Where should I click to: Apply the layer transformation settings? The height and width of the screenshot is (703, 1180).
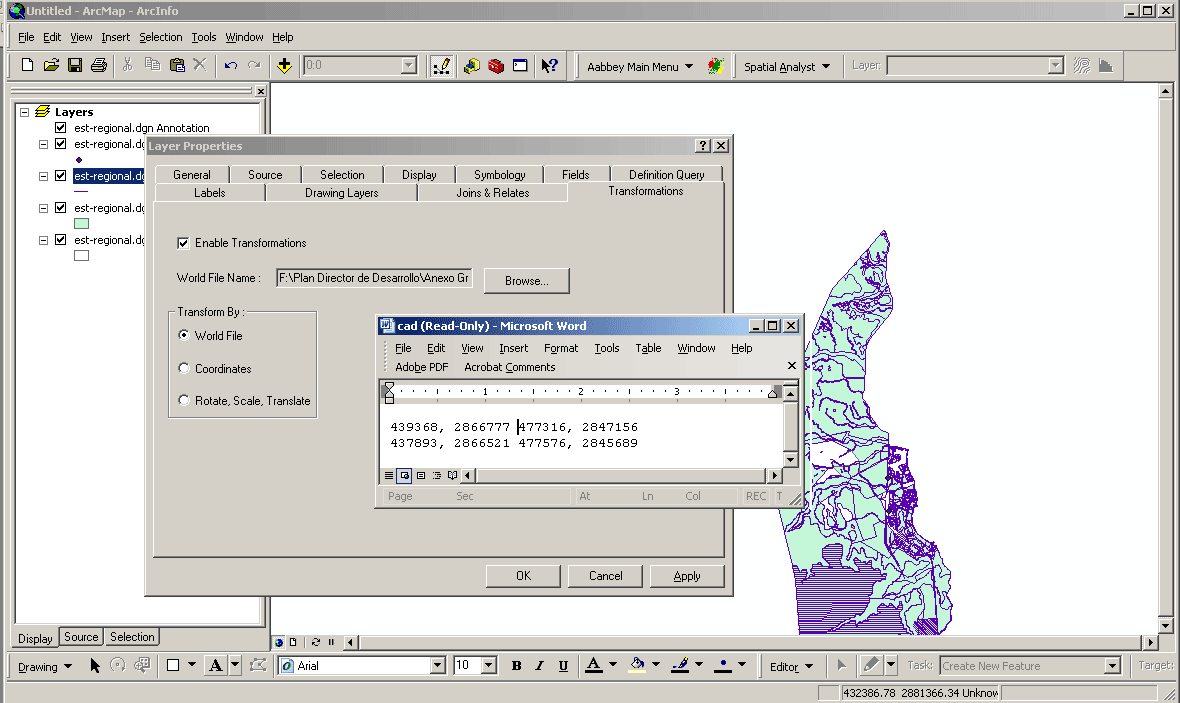coord(687,576)
